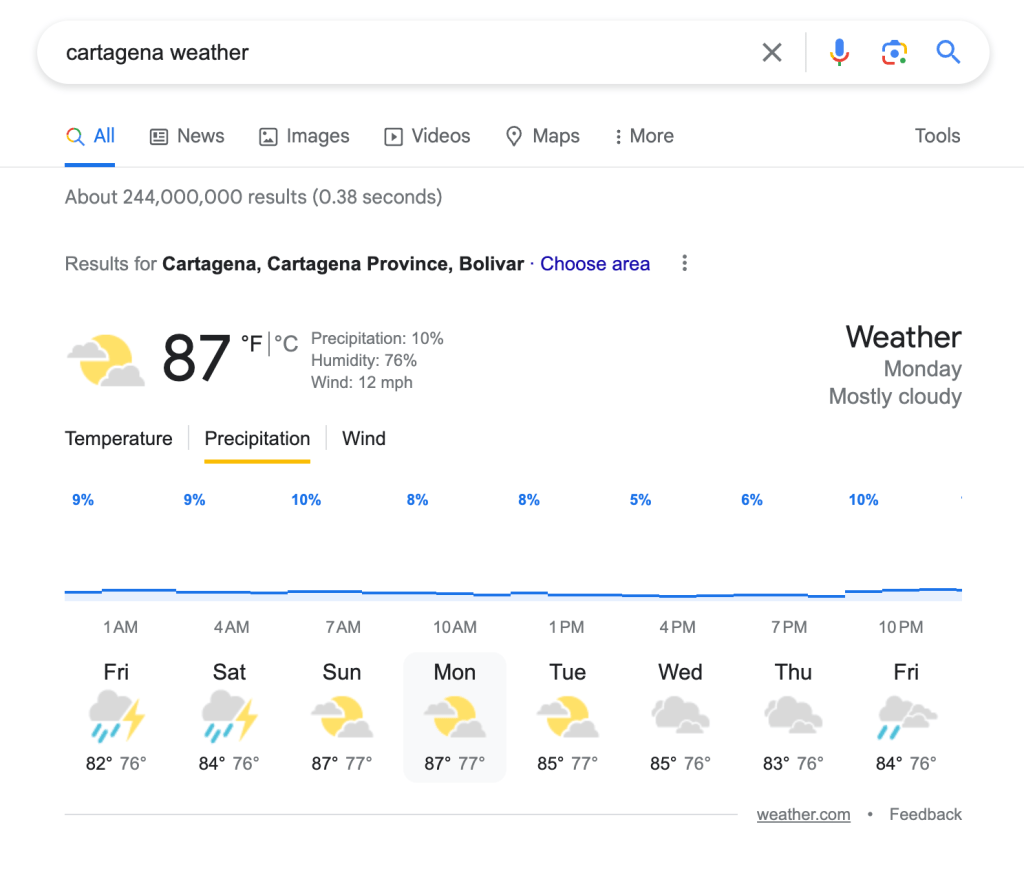Image resolution: width=1024 pixels, height=875 pixels.
Task: Switch to the Temperature chart tab
Action: point(118,438)
